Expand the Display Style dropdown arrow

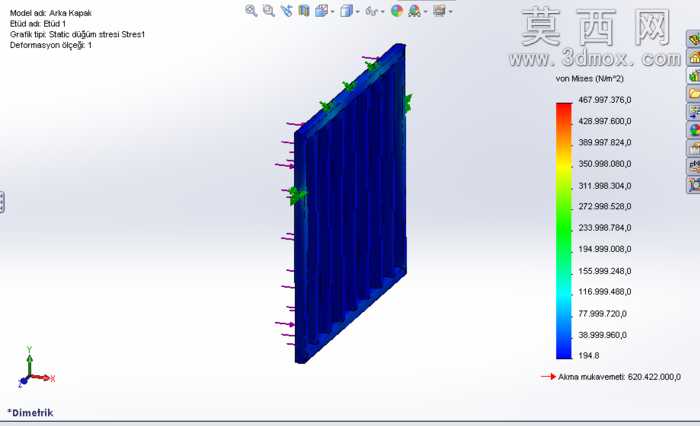(x=358, y=12)
